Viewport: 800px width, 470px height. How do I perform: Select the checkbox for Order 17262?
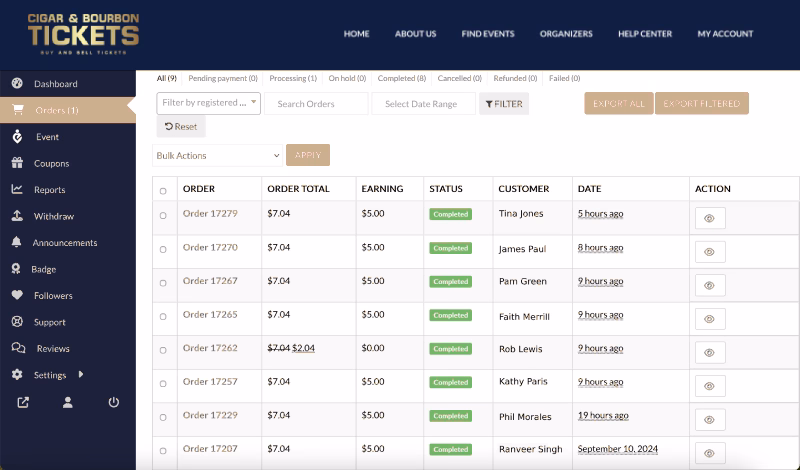click(163, 349)
